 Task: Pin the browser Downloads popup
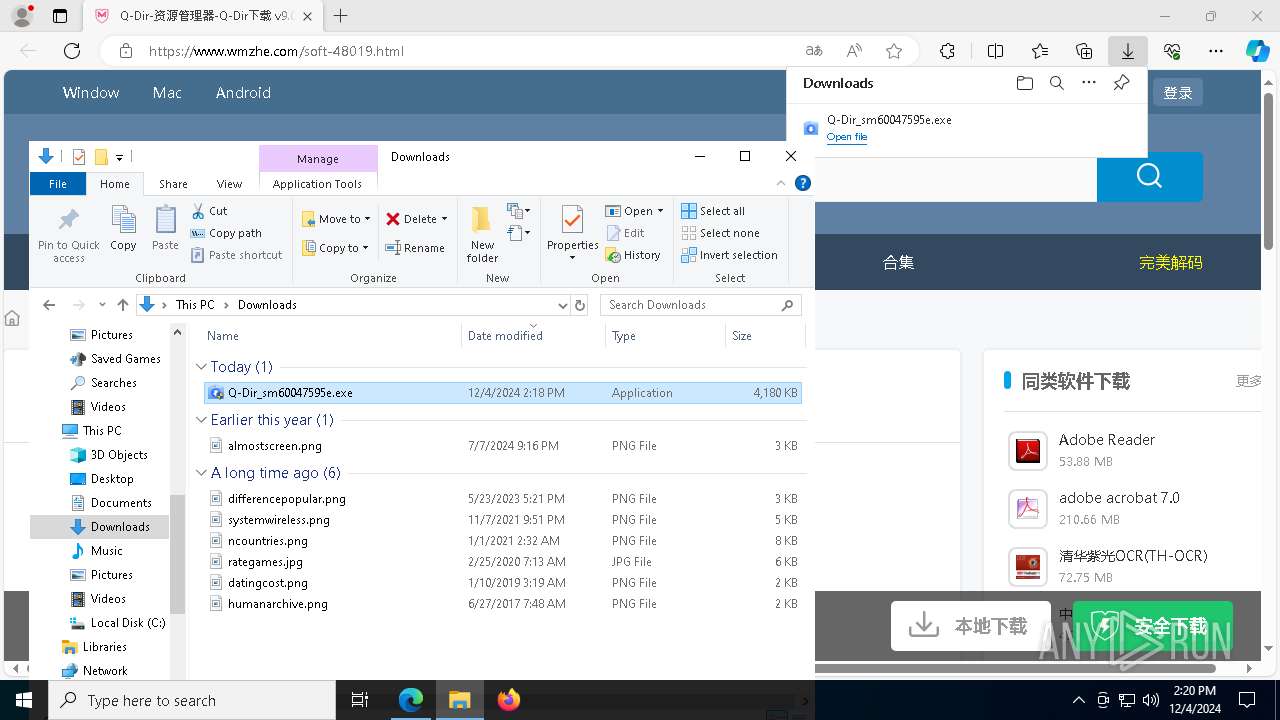1121,83
